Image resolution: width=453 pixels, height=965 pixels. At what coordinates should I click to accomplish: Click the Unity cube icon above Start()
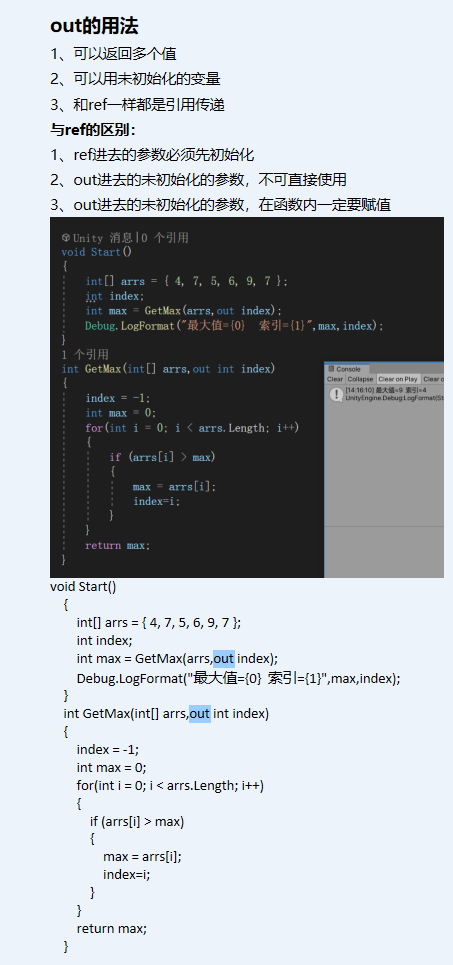pos(65,238)
